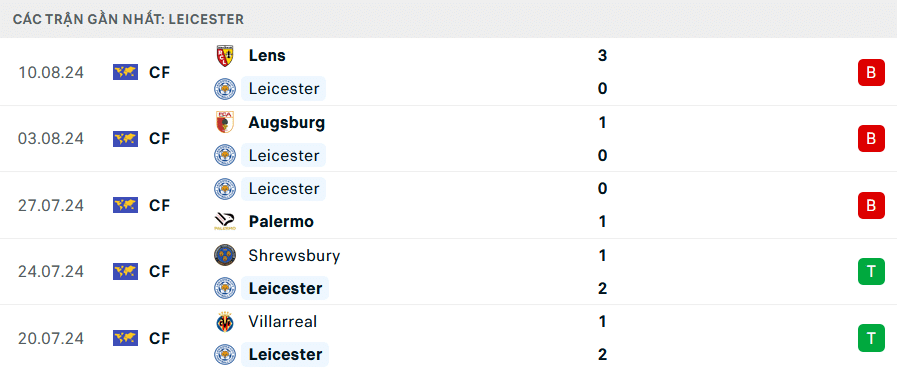Click the red B badge for Lens match
Image resolution: width=897 pixels, height=369 pixels.
click(x=871, y=73)
